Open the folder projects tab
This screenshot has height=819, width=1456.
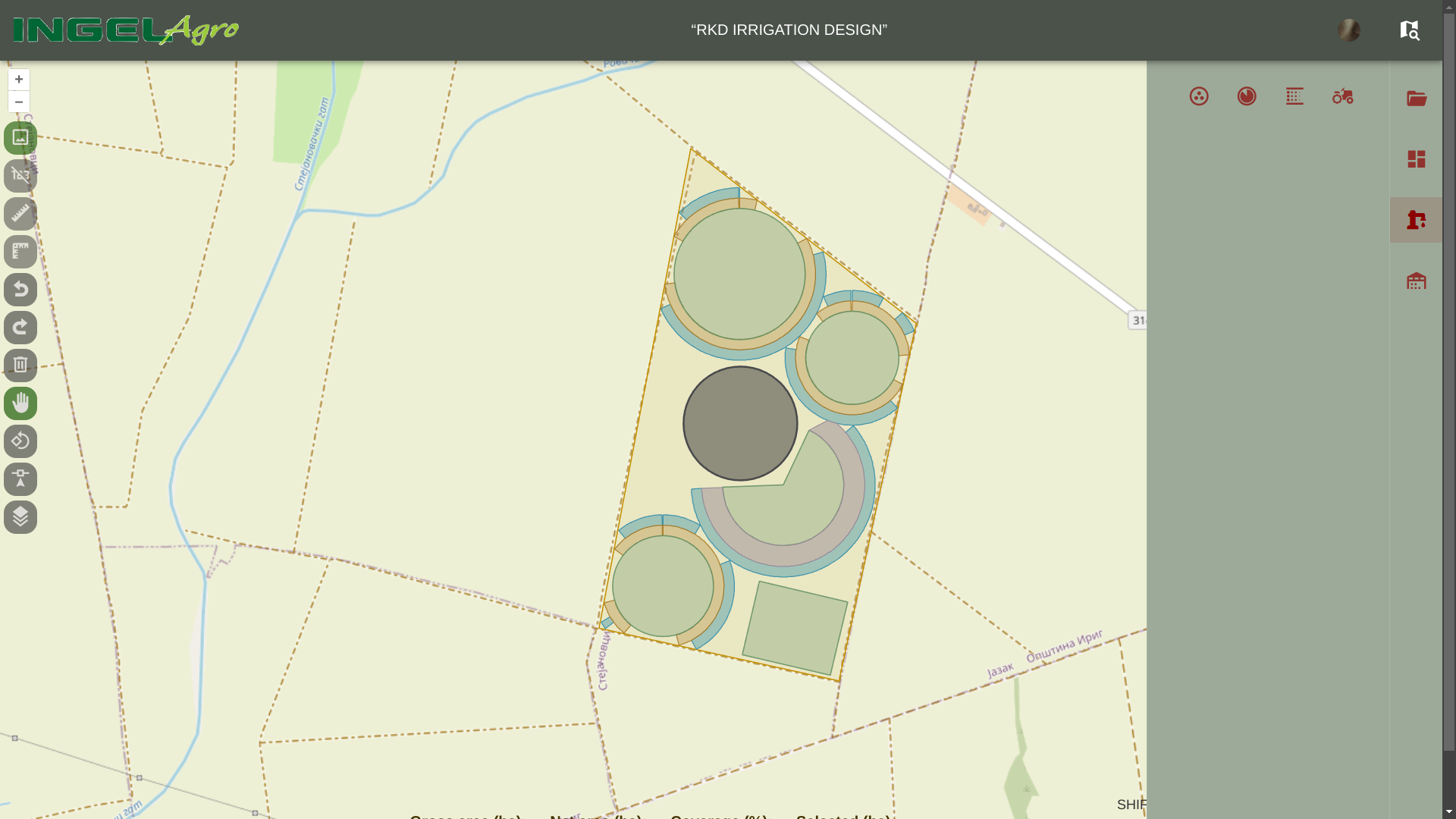click(x=1417, y=99)
